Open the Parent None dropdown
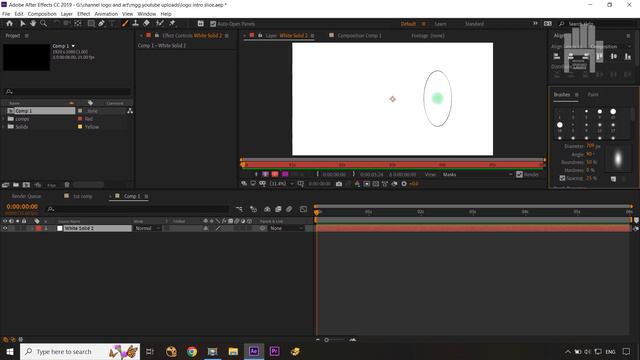This screenshot has height=360, width=640. pos(286,229)
